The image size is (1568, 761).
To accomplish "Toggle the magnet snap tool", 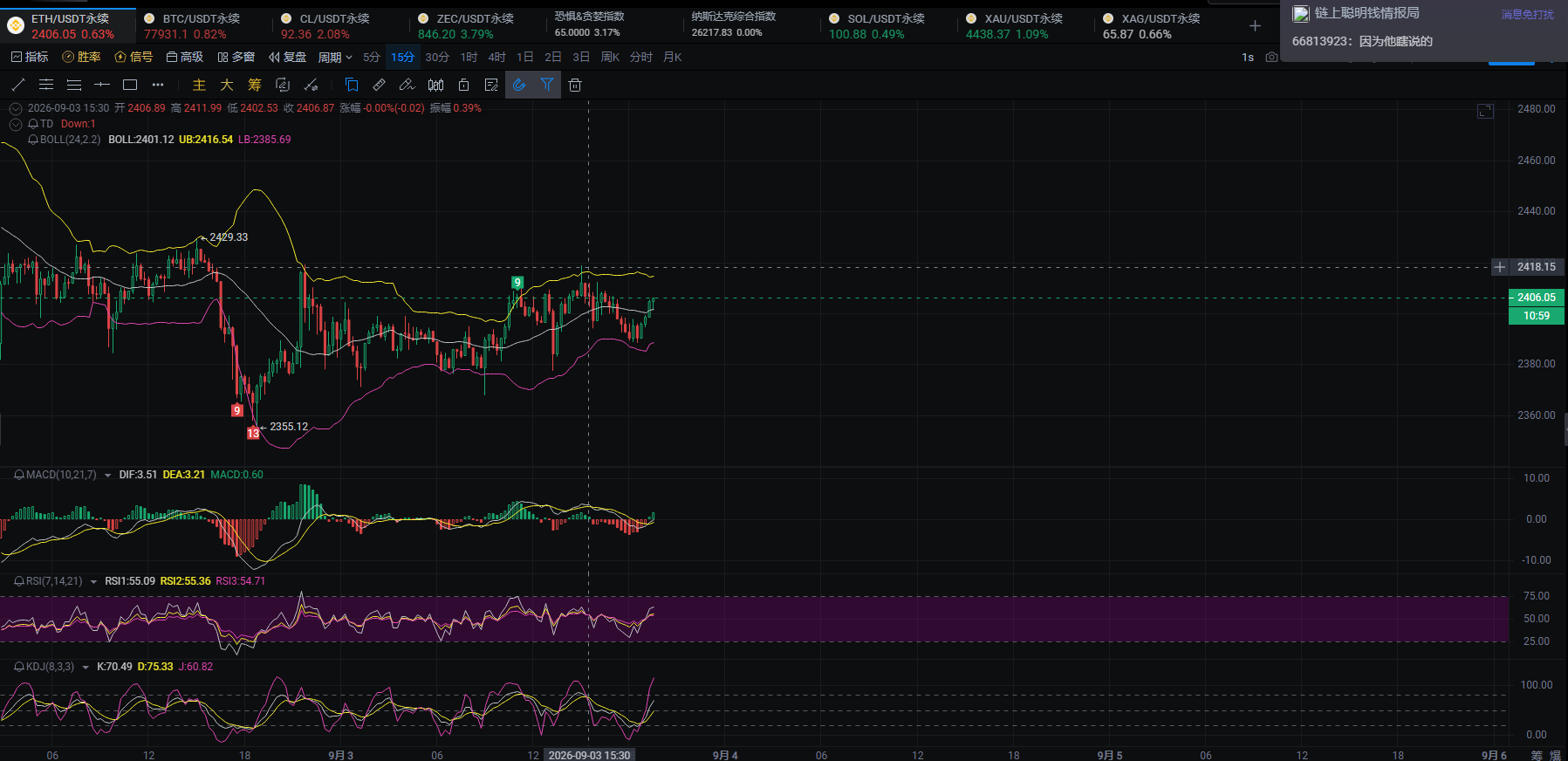I will [x=519, y=85].
